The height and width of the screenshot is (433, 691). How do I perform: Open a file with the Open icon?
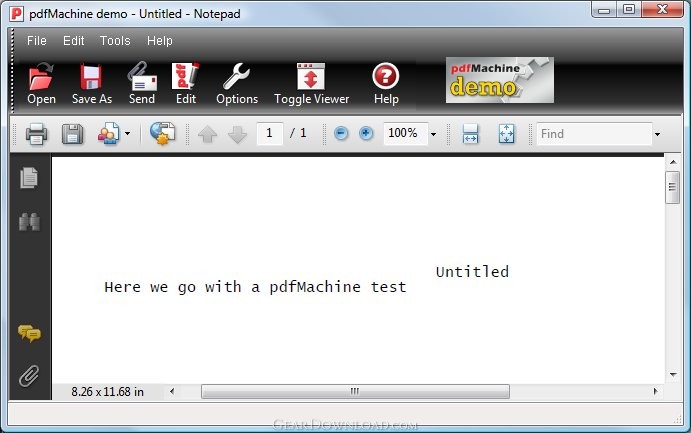41,84
